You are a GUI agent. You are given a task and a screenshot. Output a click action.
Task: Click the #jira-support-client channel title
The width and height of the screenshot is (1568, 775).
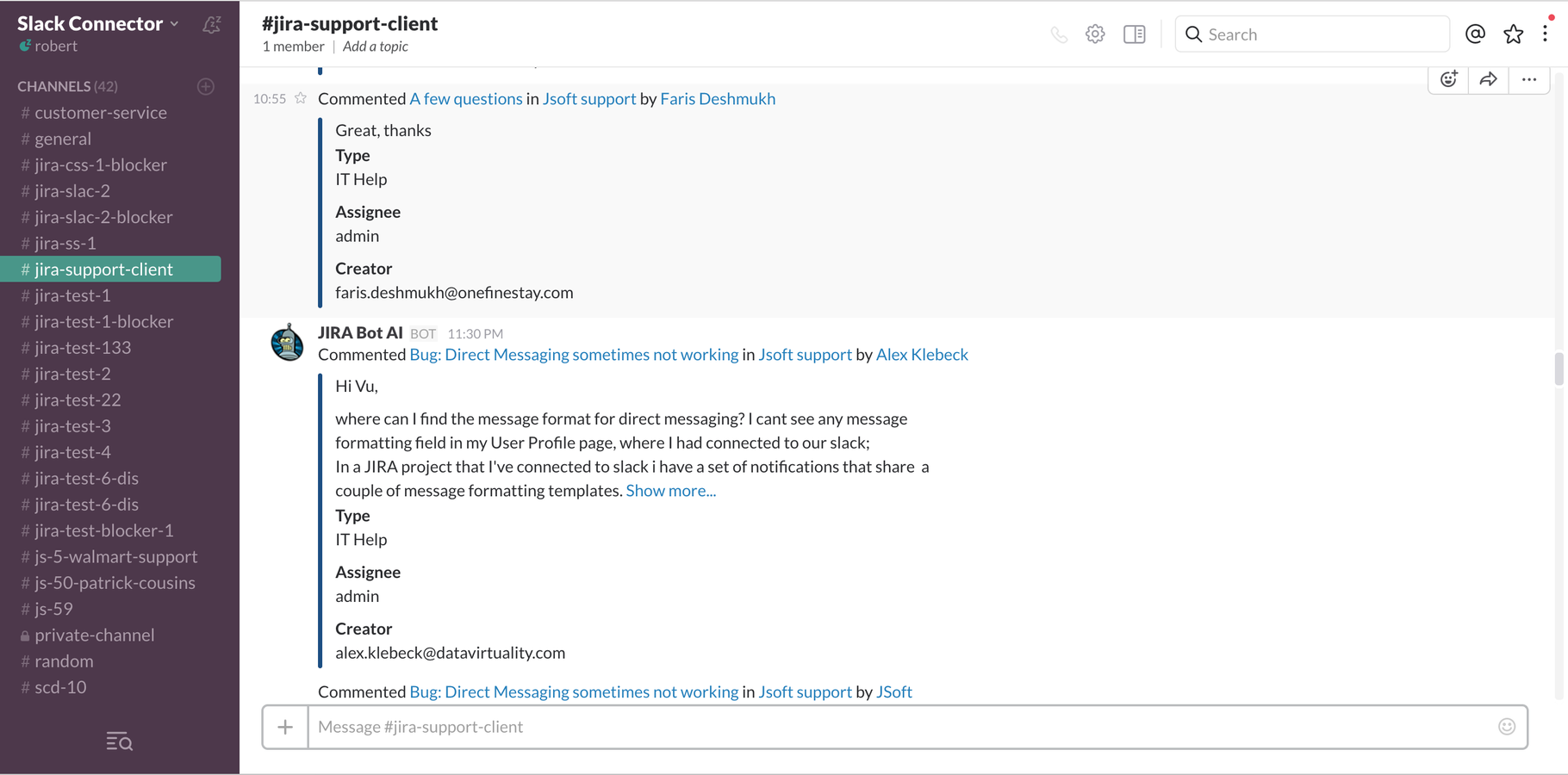350,23
